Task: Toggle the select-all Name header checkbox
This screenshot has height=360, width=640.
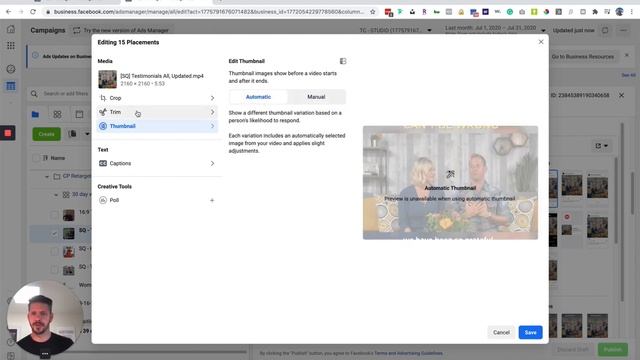Action: [36, 158]
